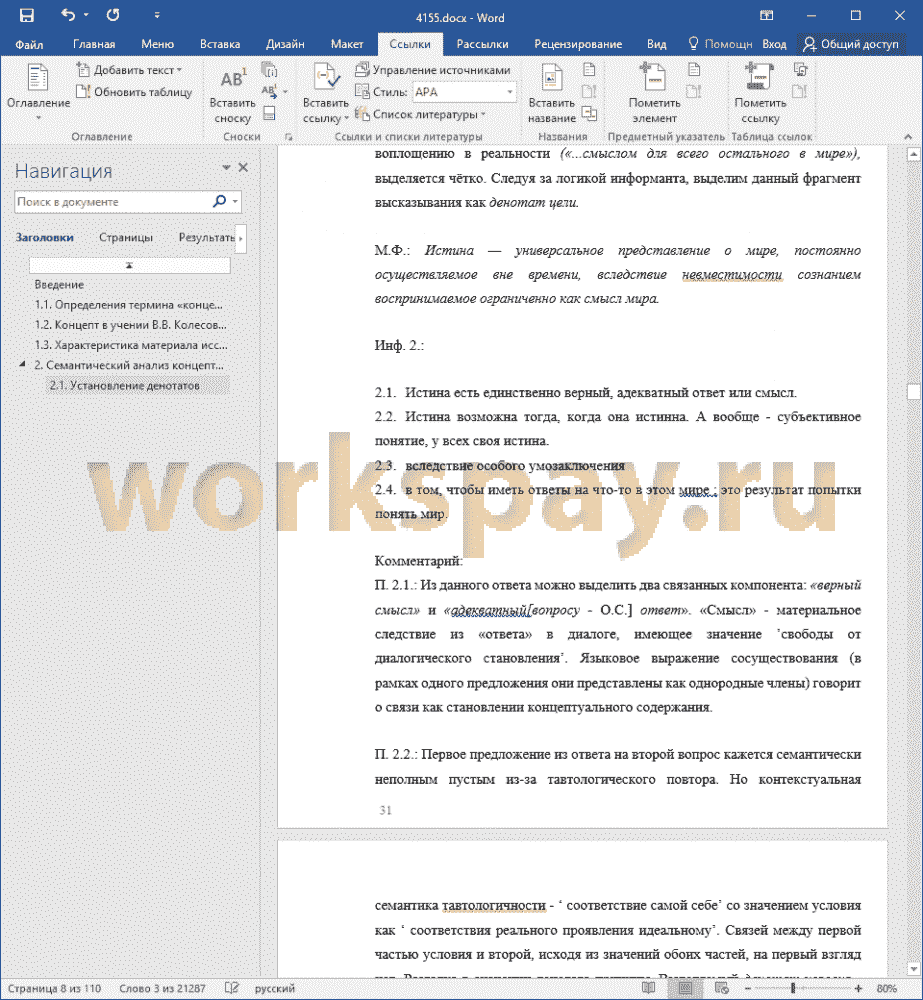This screenshot has height=1000, width=923.
Task: Go to heading 1.1. Определения термина
Action: point(129,305)
